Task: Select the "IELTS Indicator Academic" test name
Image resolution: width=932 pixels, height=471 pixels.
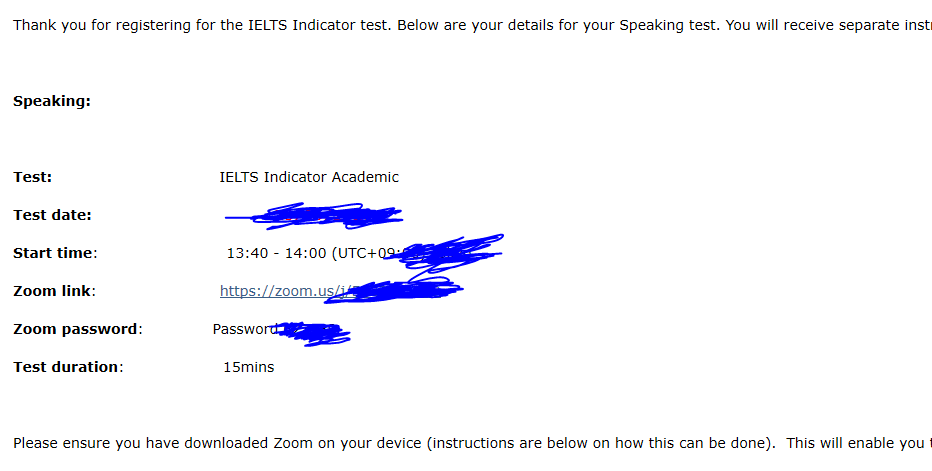Action: 309,177
